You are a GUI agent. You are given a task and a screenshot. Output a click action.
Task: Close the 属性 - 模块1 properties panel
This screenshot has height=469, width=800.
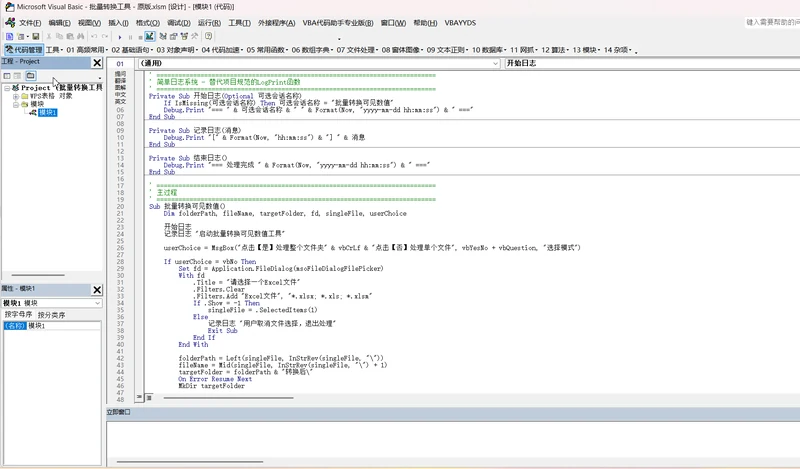pos(97,290)
